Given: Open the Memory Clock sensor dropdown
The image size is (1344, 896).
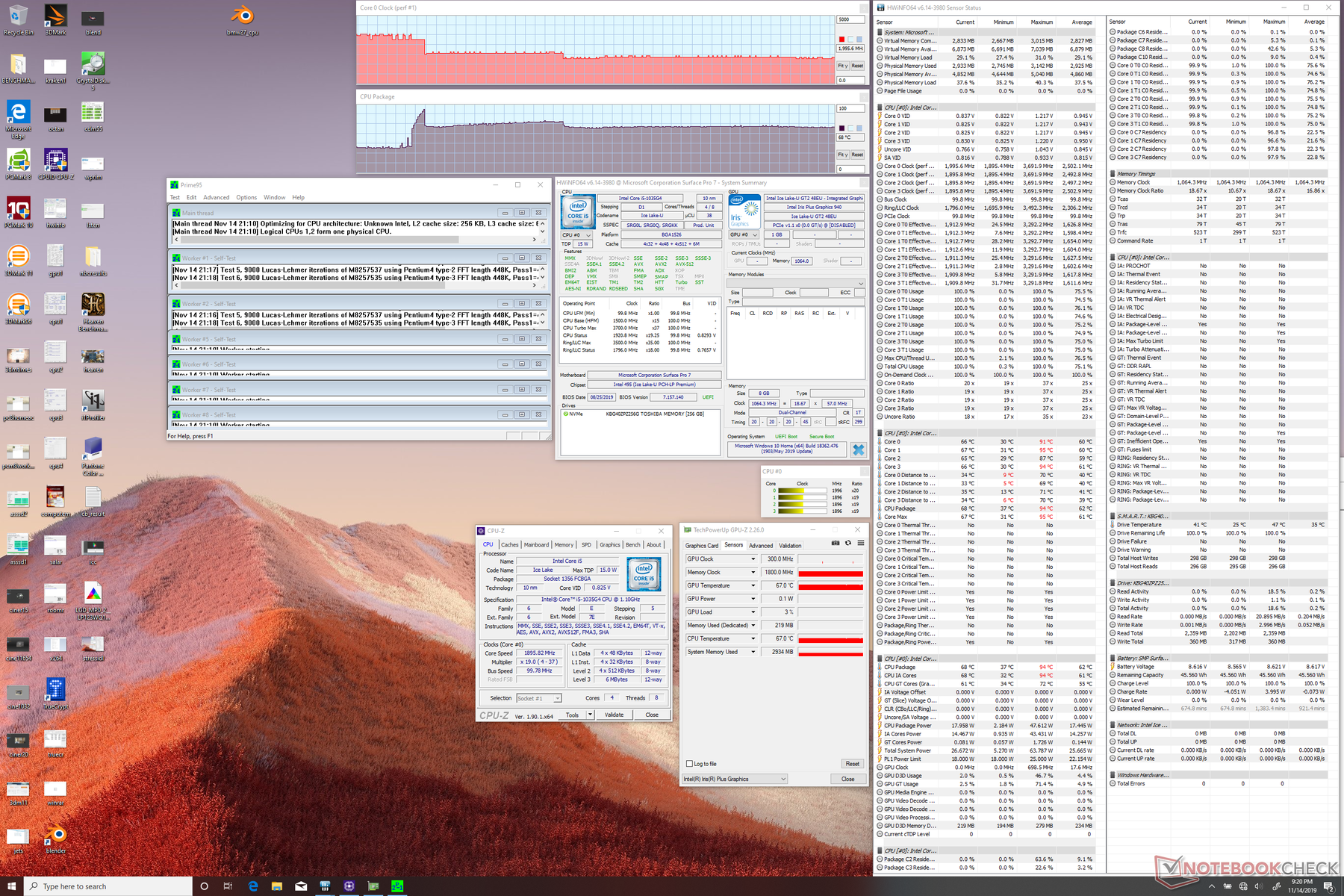Looking at the screenshot, I should pyautogui.click(x=721, y=572).
